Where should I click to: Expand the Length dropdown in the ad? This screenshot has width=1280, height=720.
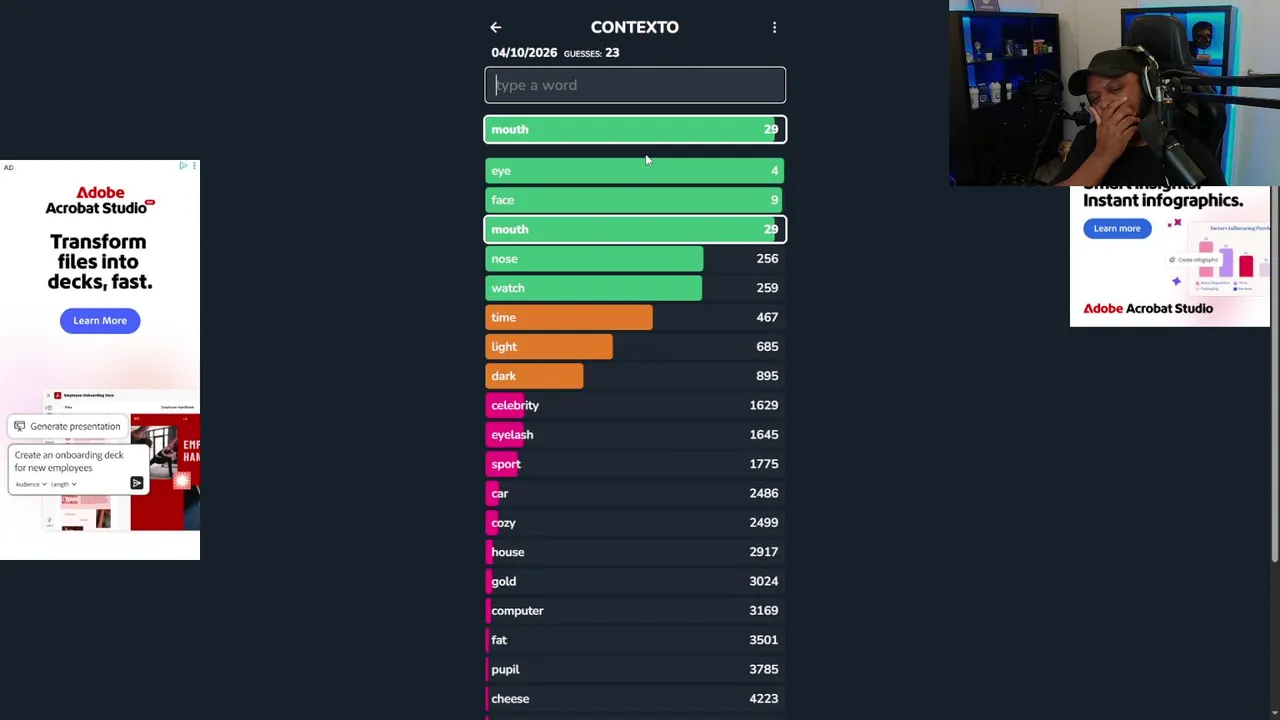pos(63,484)
